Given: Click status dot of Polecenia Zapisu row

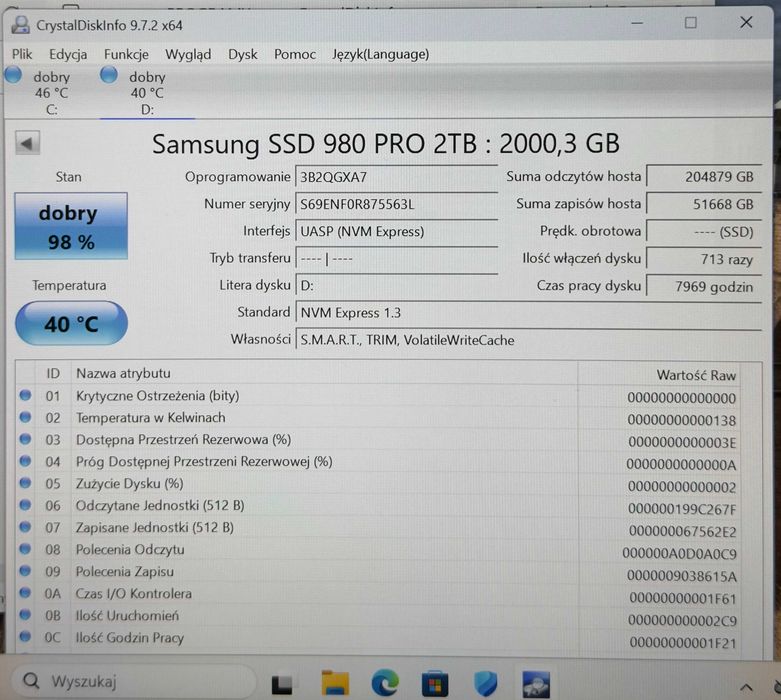Looking at the screenshot, I should pos(25,571).
